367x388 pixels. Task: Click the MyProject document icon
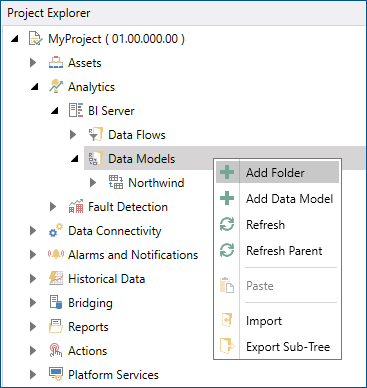click(35, 39)
